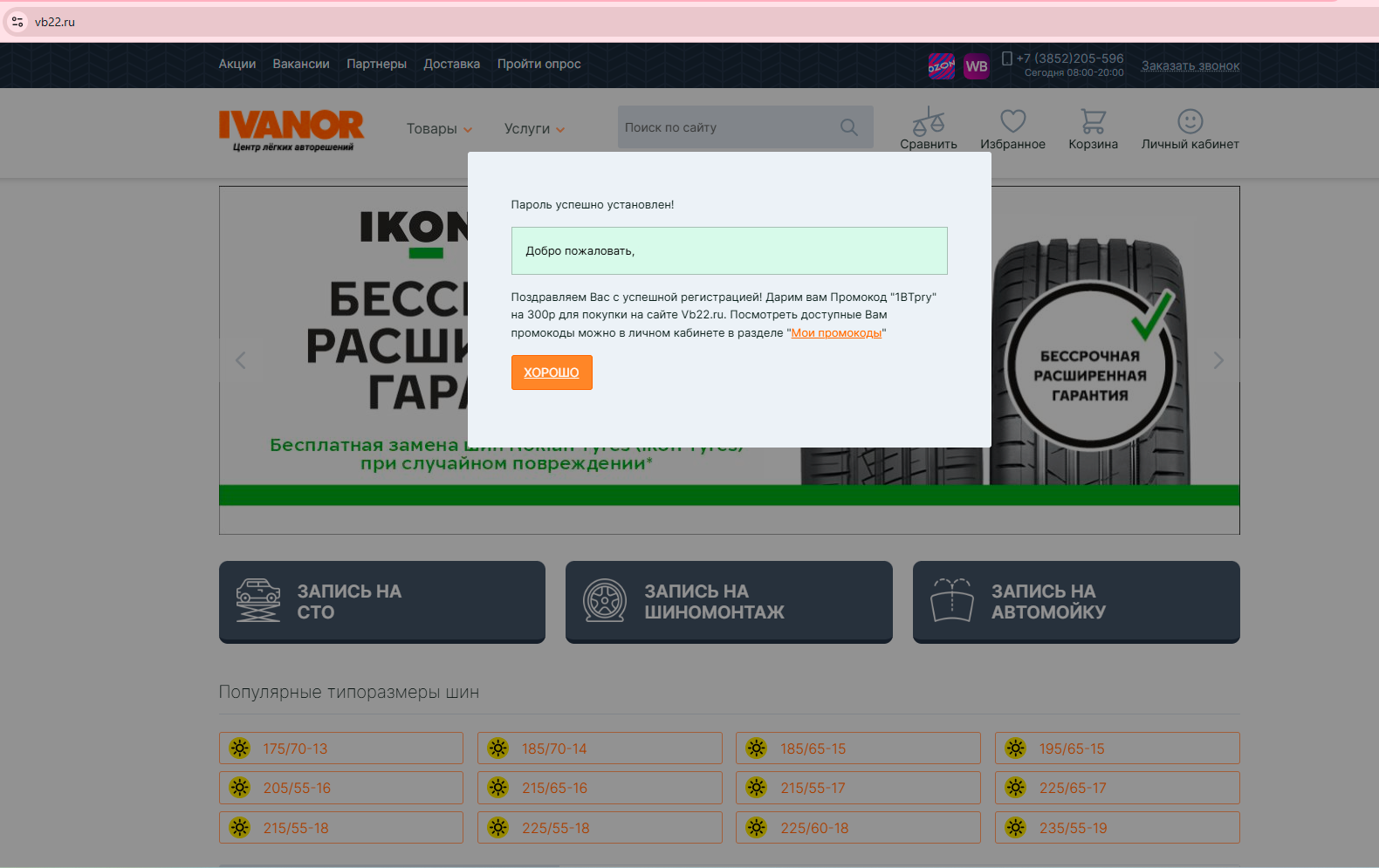This screenshot has height=868, width=1379.
Task: Open the Ozon store icon
Action: pyautogui.click(x=941, y=66)
